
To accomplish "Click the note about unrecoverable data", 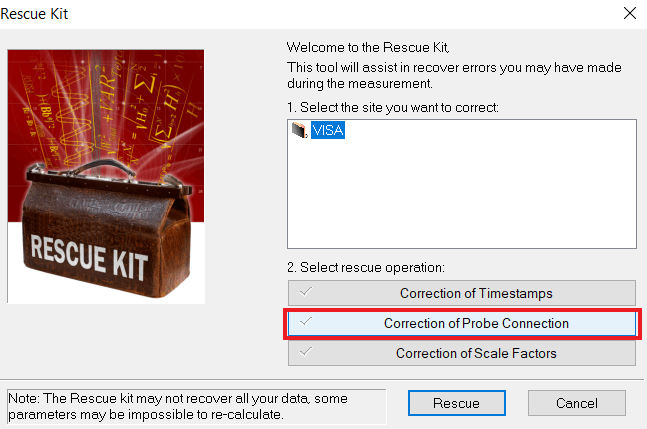I will (x=195, y=406).
